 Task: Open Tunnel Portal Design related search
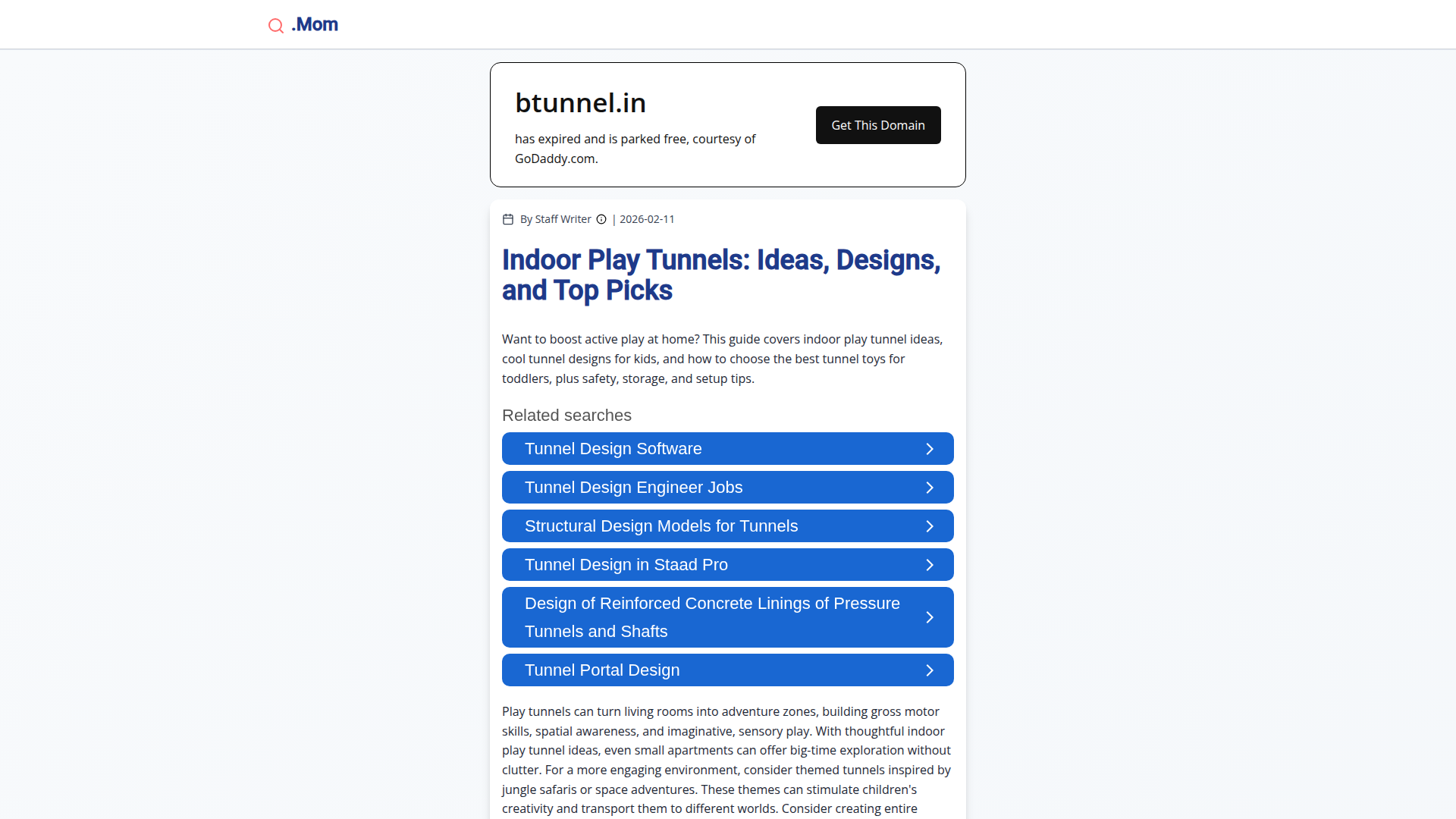728,670
